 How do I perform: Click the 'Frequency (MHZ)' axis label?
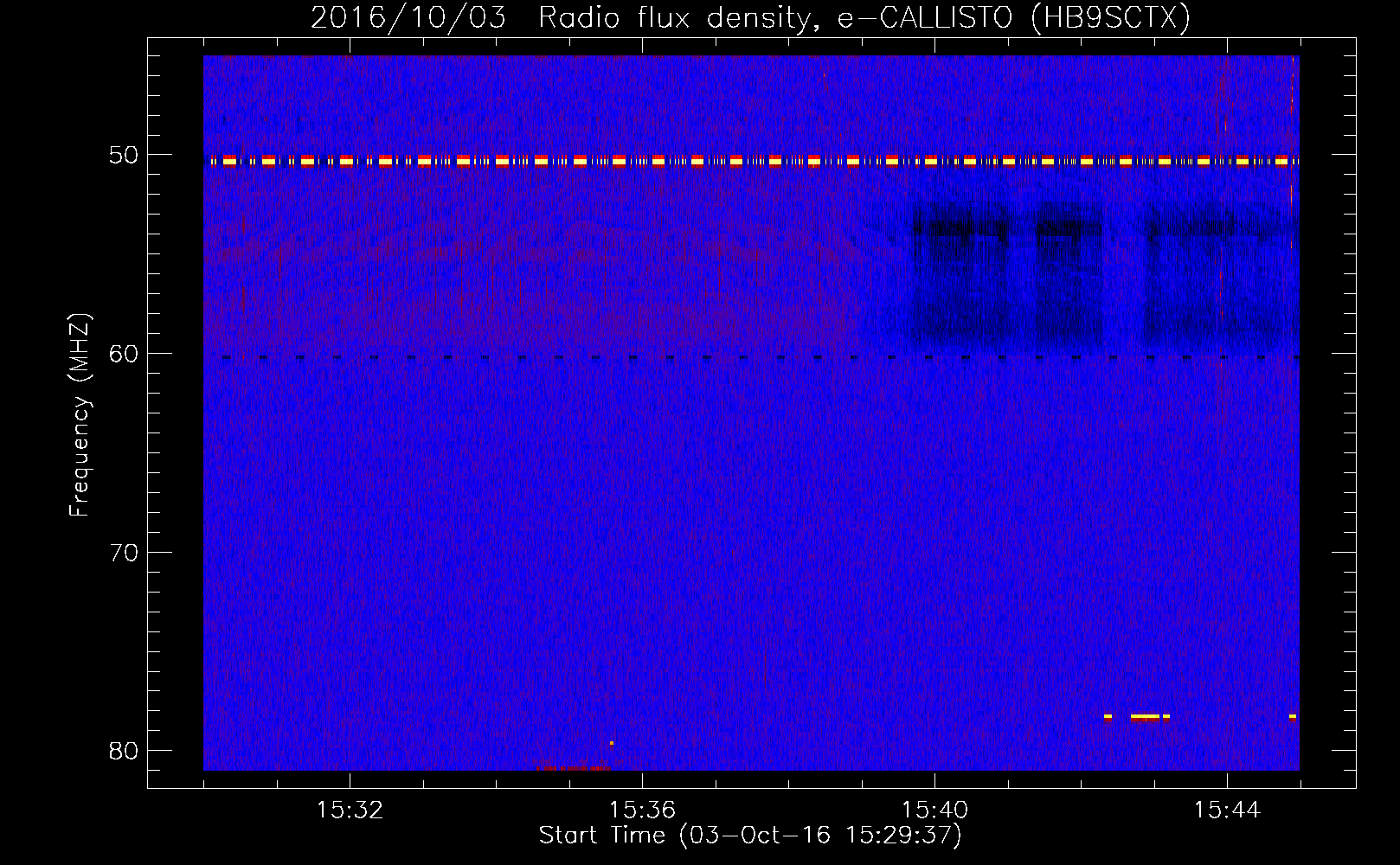click(x=79, y=415)
